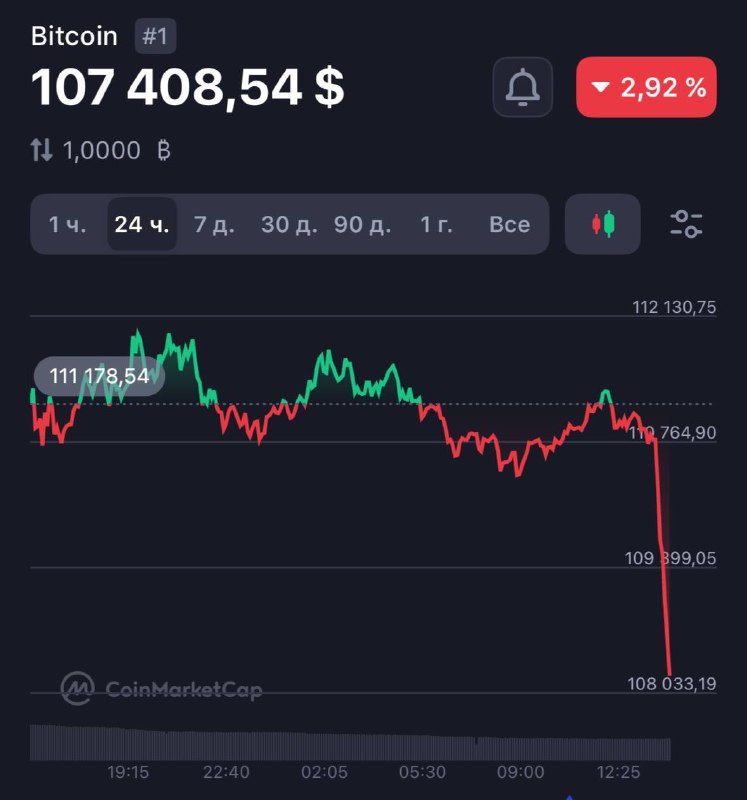
Task: View the 1 г. chart range
Action: coord(436,224)
